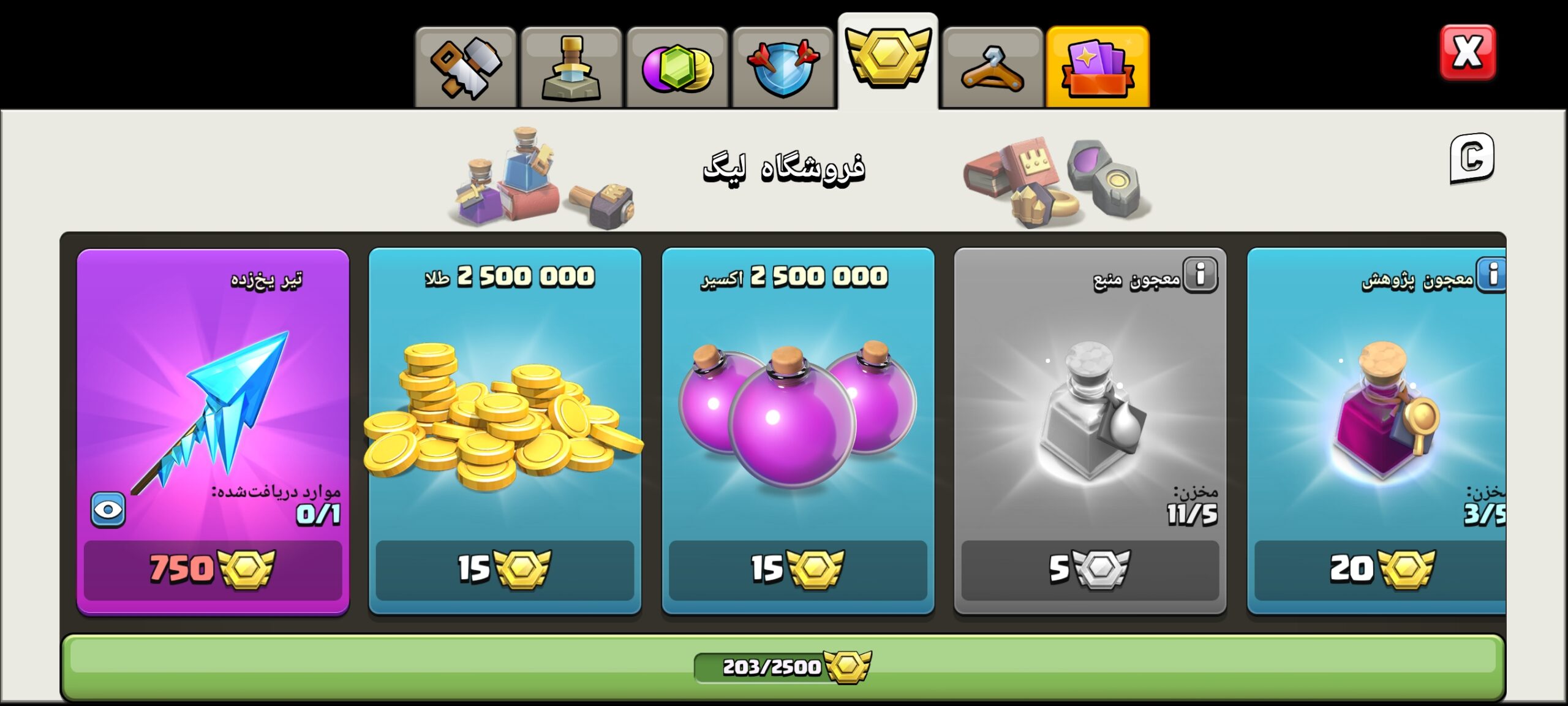Viewport: 1568px width, 706px height.
Task: Click the C icon in the corner
Action: coord(1472,158)
